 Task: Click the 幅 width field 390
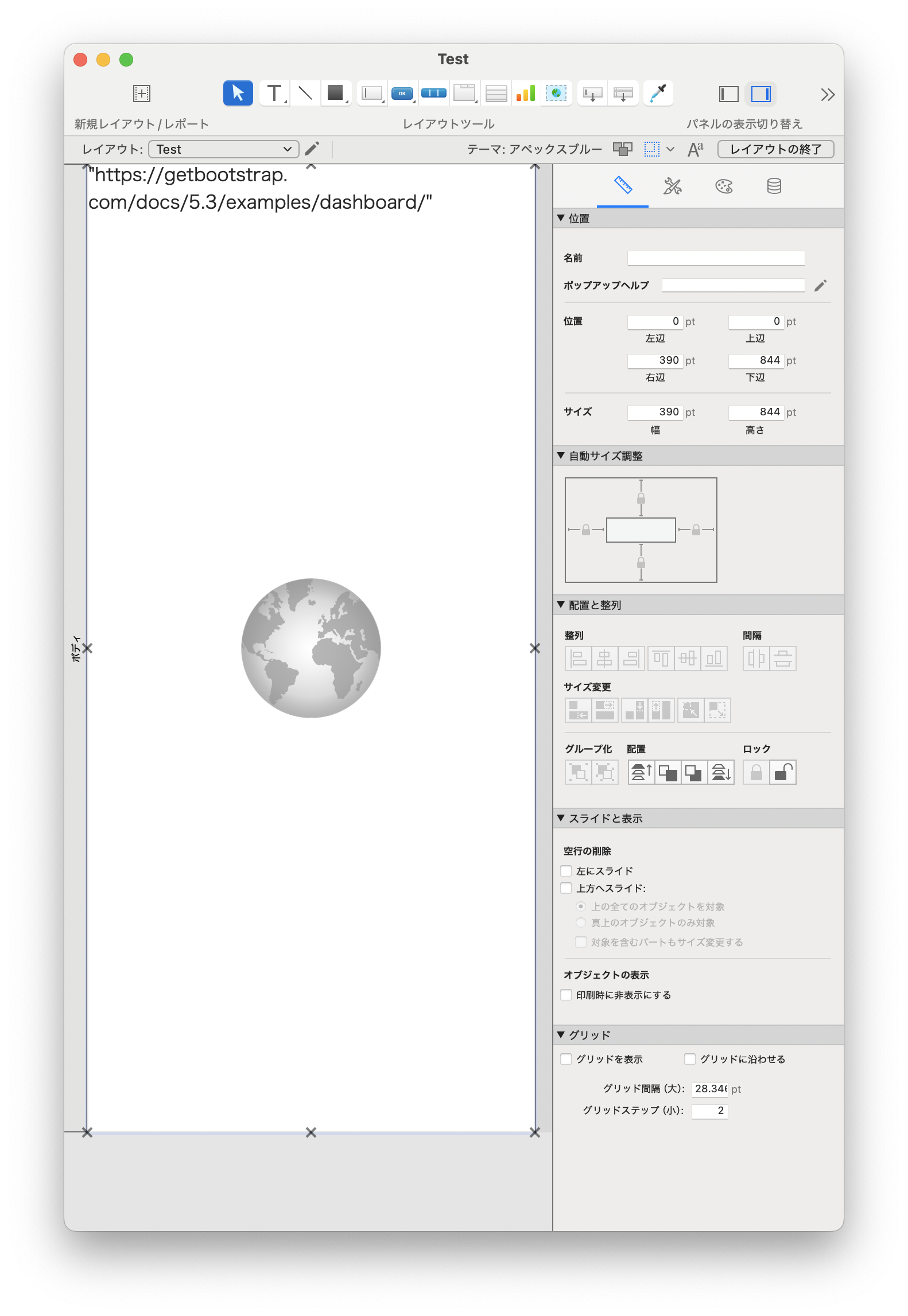654,412
